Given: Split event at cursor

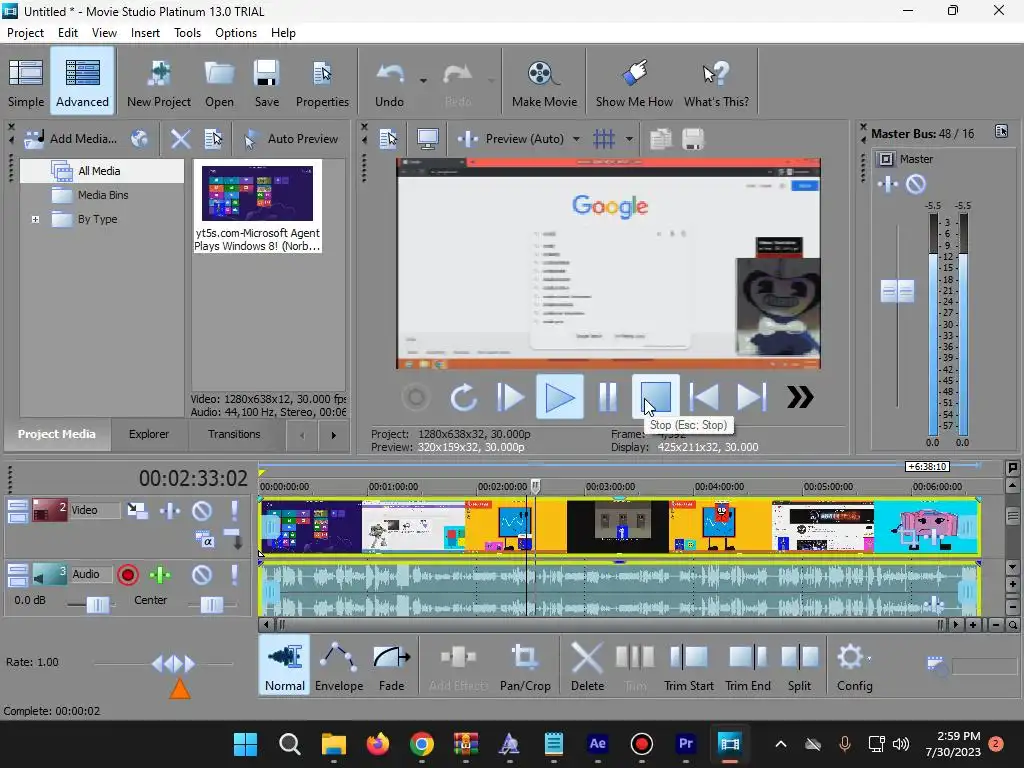Looking at the screenshot, I should [x=799, y=666].
